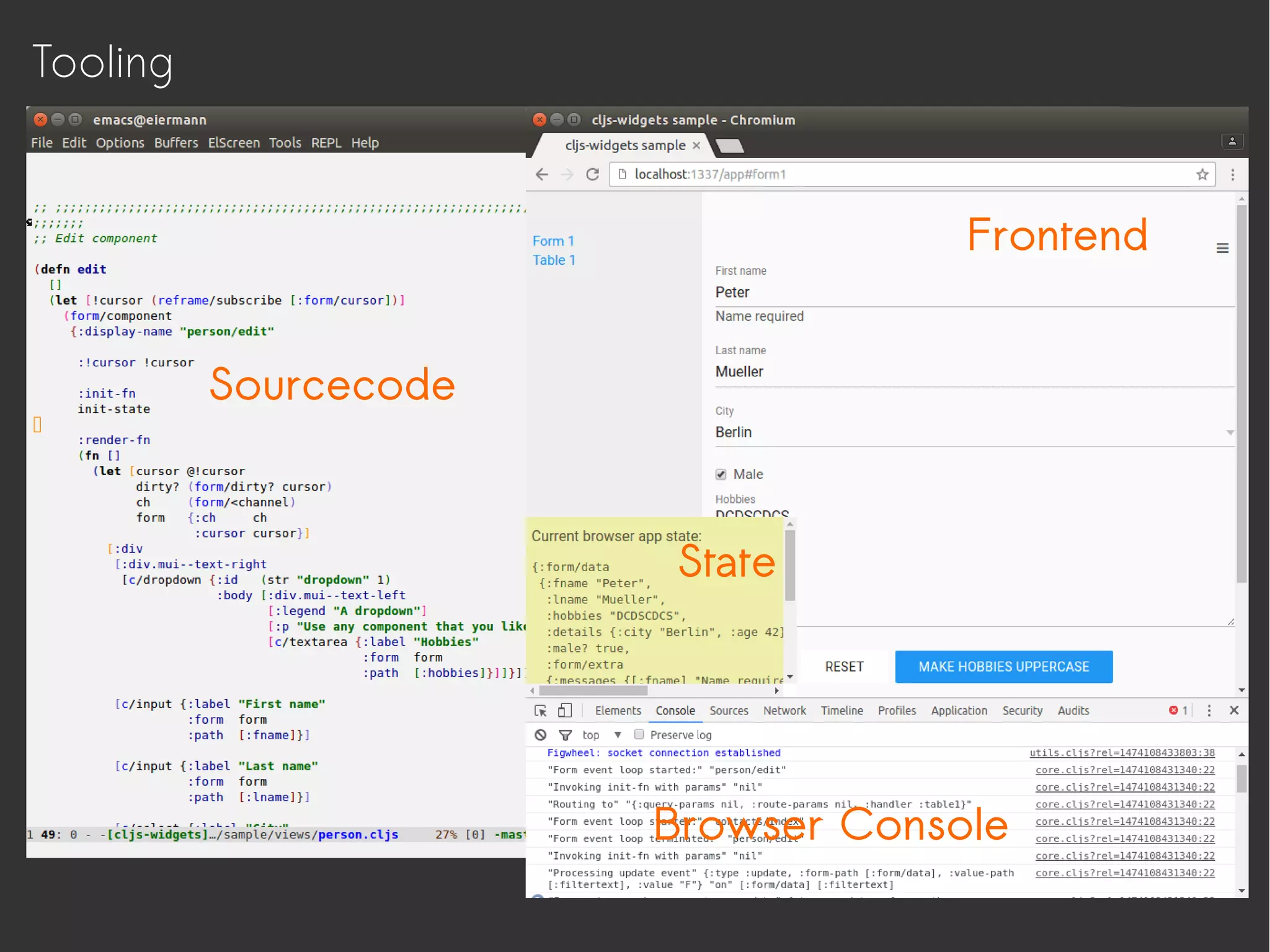
Task: Open the Profiles DevTools tab
Action: coord(897,711)
